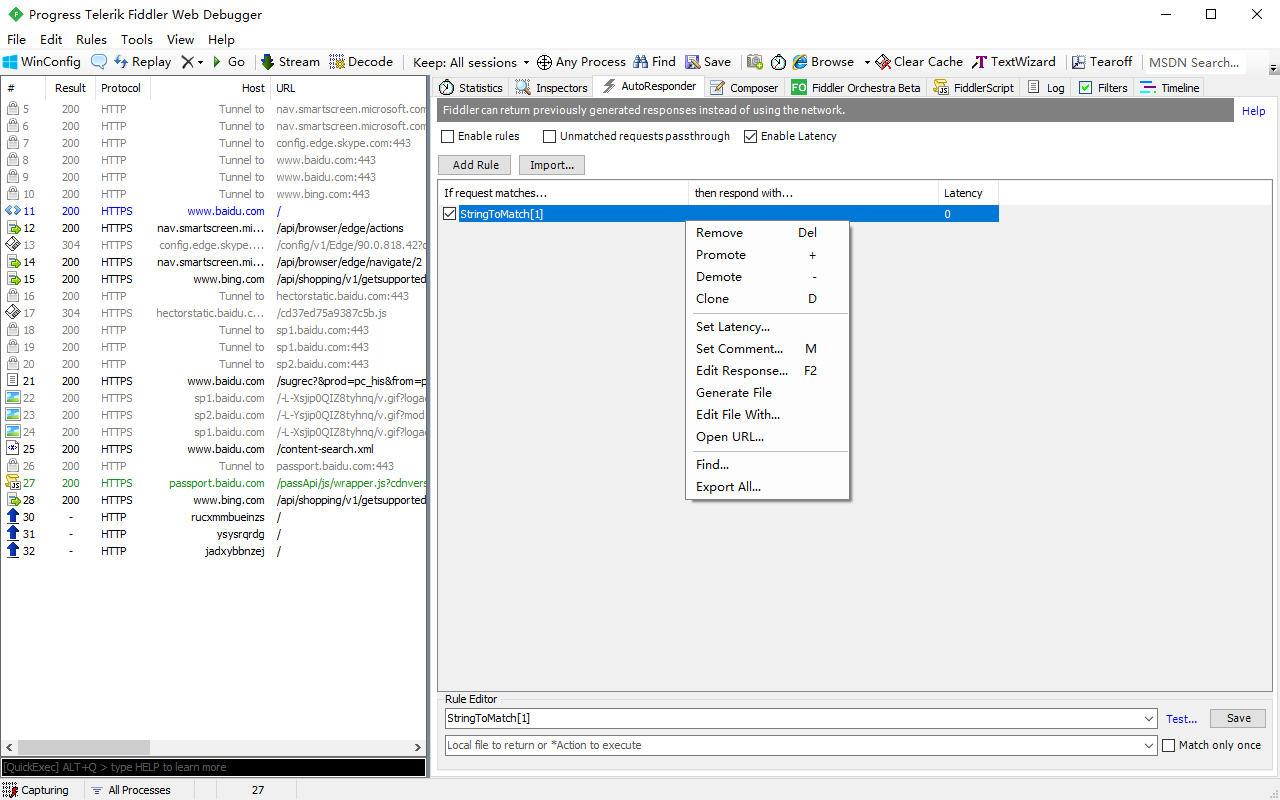The image size is (1280, 800).
Task: Select Any Process target picker
Action: (581, 62)
